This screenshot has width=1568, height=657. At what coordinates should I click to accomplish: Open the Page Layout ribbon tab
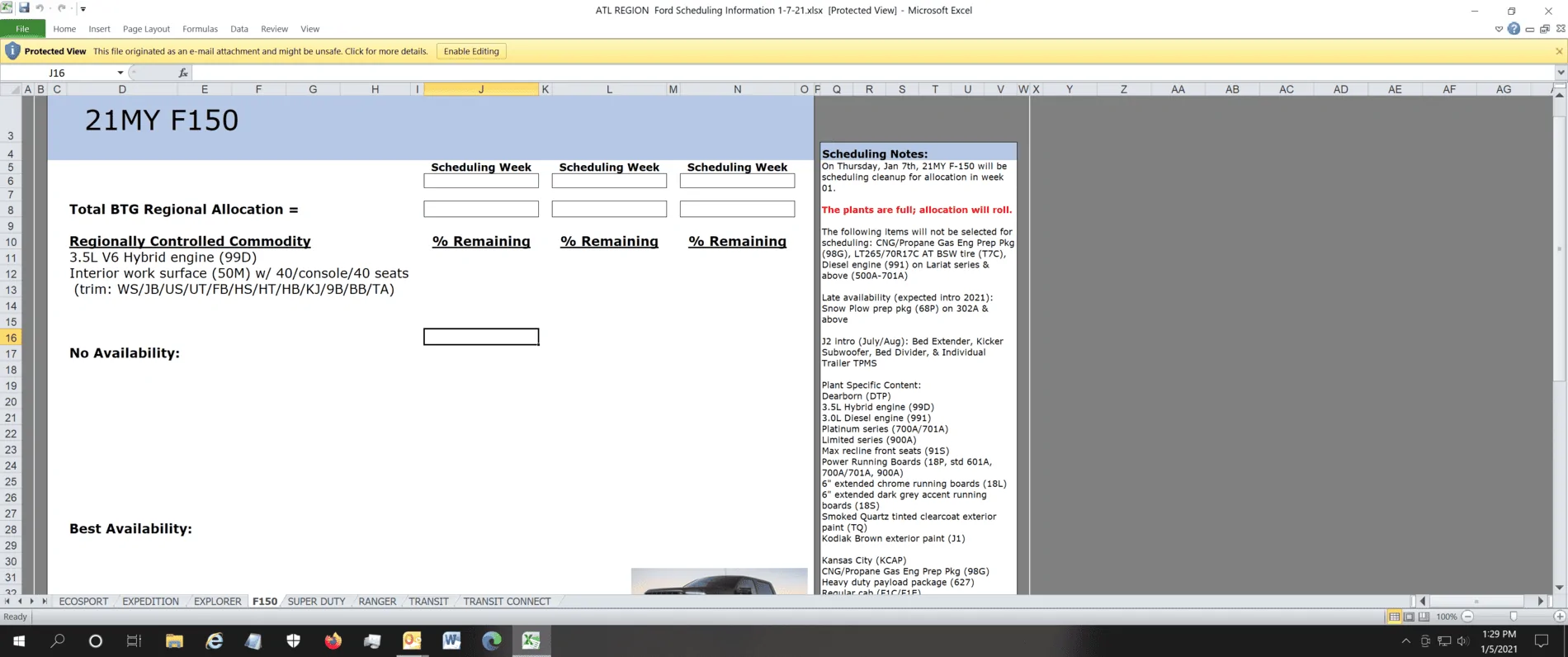(x=146, y=29)
